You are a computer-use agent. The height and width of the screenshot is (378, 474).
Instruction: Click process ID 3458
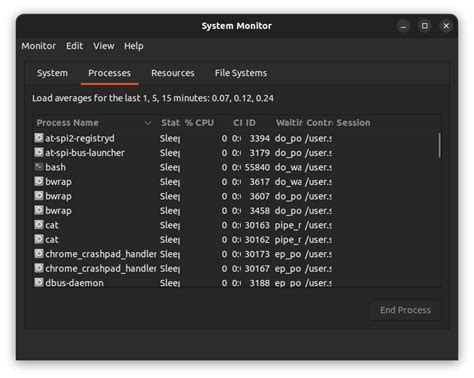[x=260, y=211]
